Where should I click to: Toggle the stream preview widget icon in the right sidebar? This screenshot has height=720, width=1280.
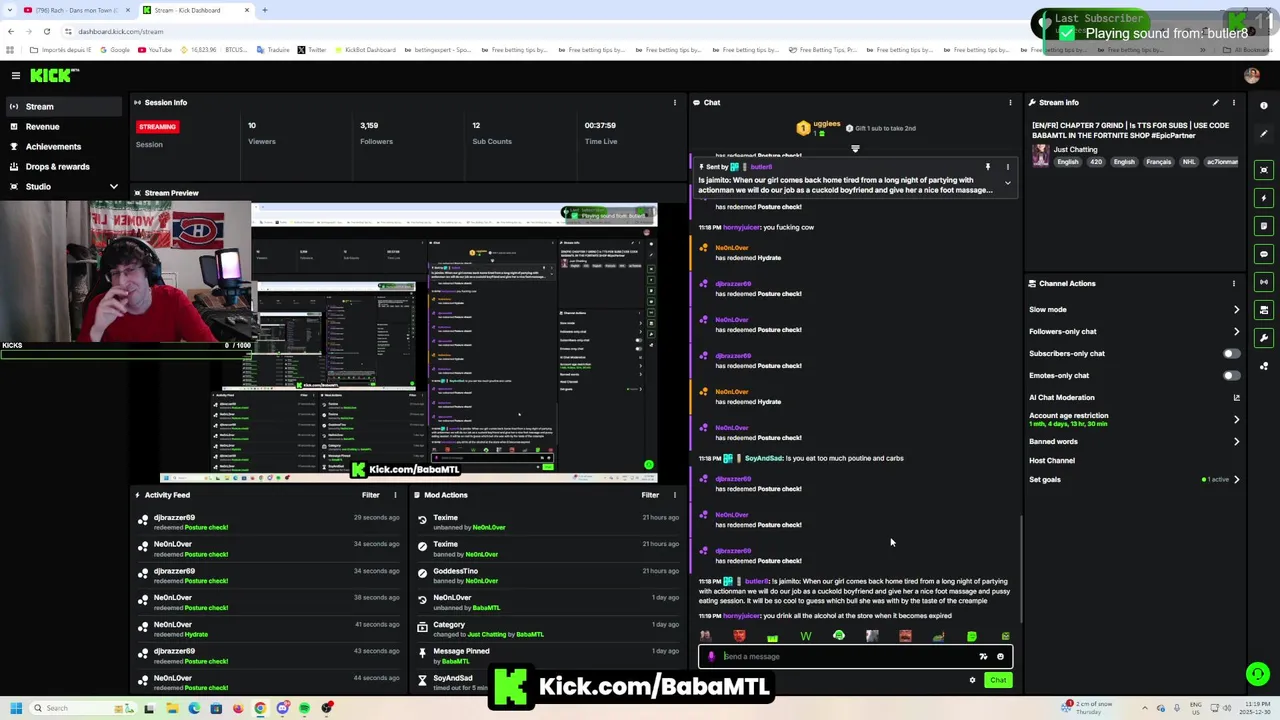(1264, 170)
